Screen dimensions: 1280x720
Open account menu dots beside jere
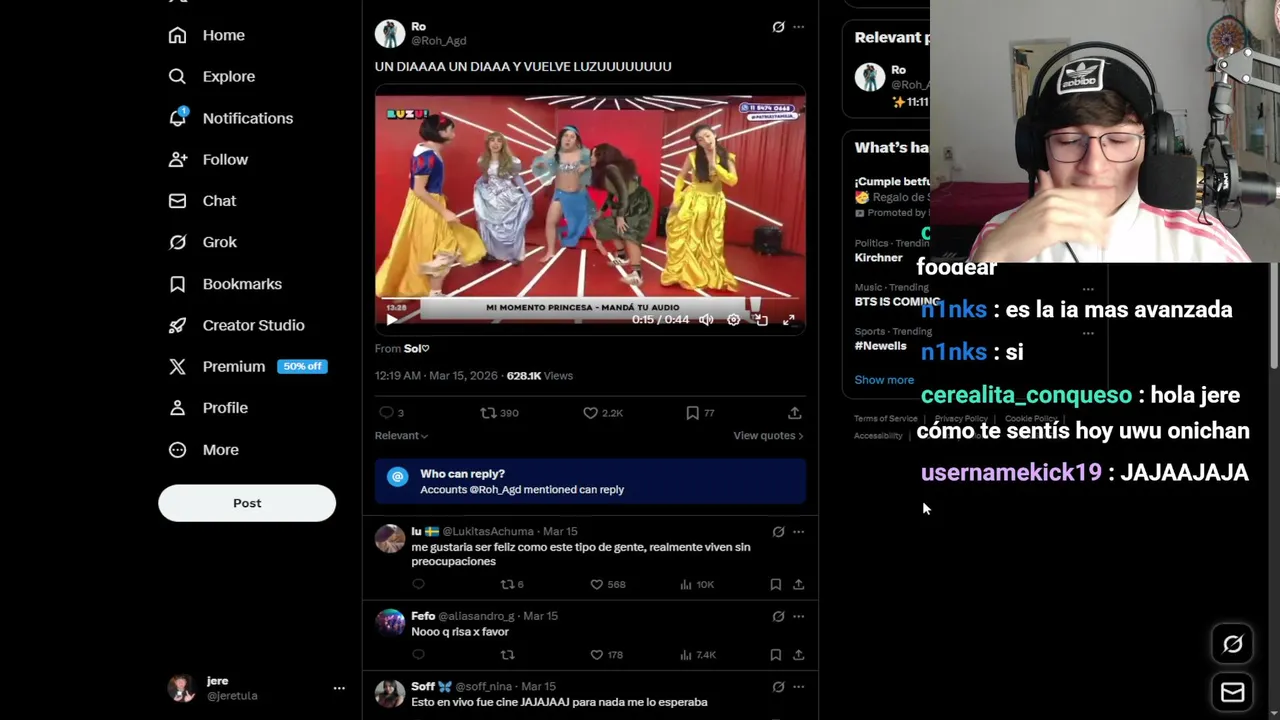(x=339, y=688)
